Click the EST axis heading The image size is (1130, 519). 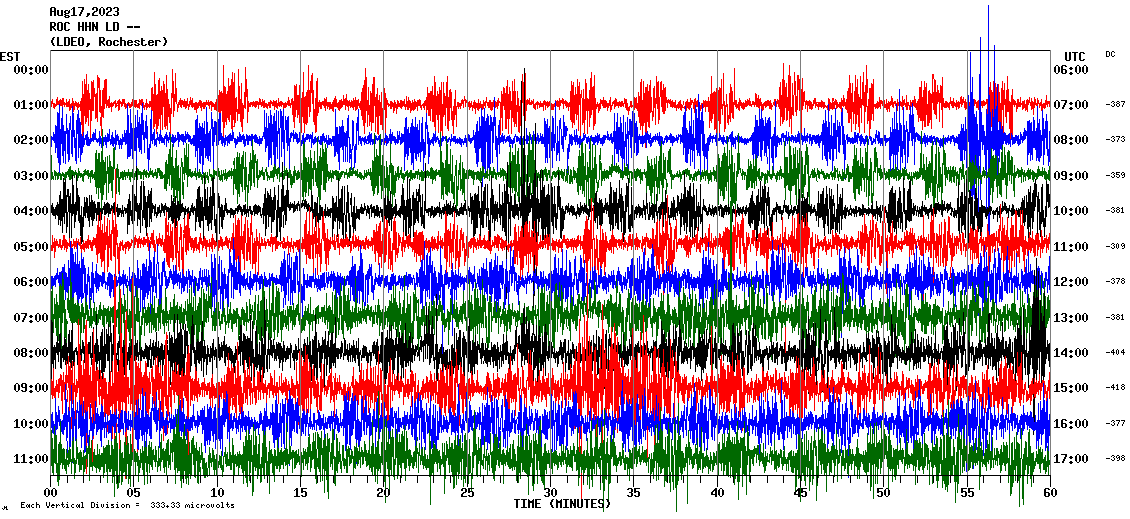point(10,56)
